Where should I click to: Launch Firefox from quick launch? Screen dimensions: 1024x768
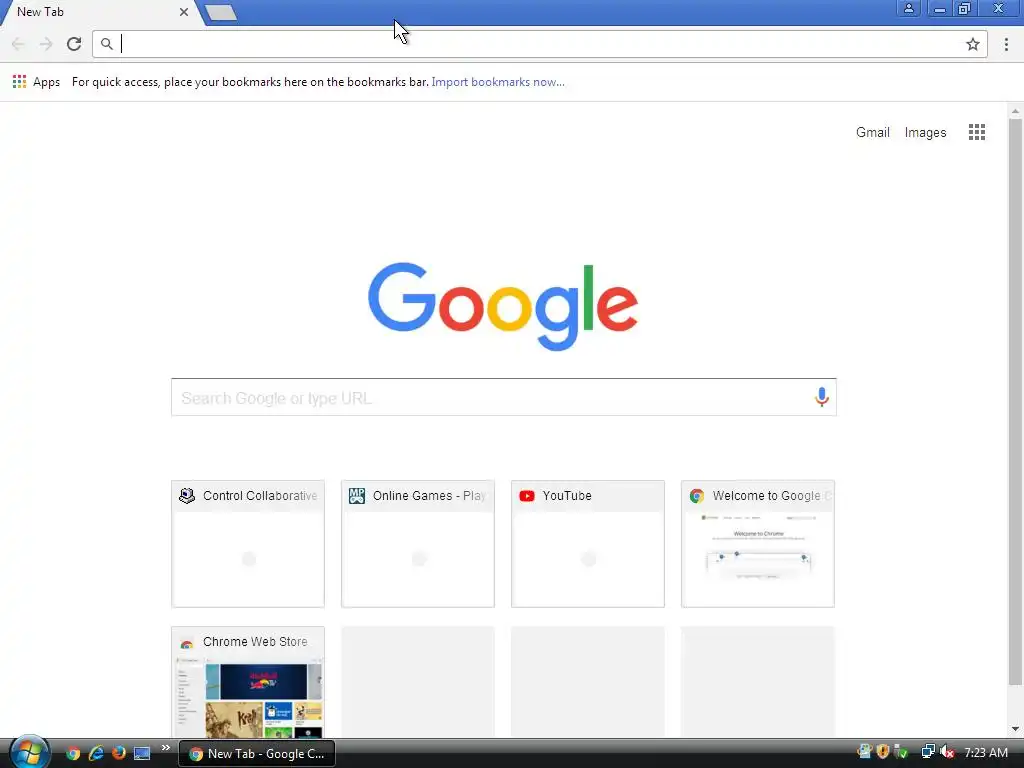click(119, 753)
